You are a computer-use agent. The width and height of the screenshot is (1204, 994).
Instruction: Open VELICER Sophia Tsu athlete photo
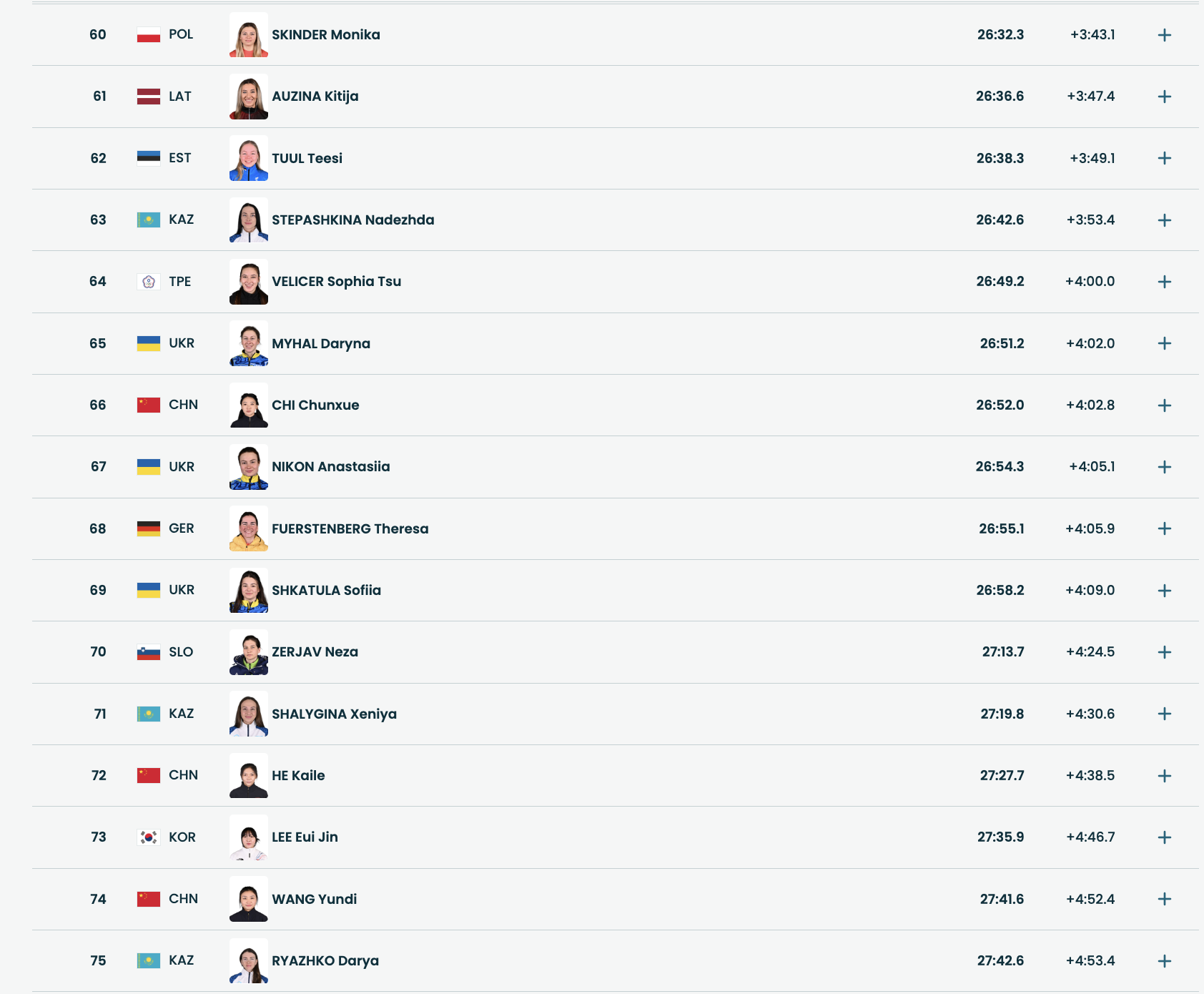coord(249,282)
